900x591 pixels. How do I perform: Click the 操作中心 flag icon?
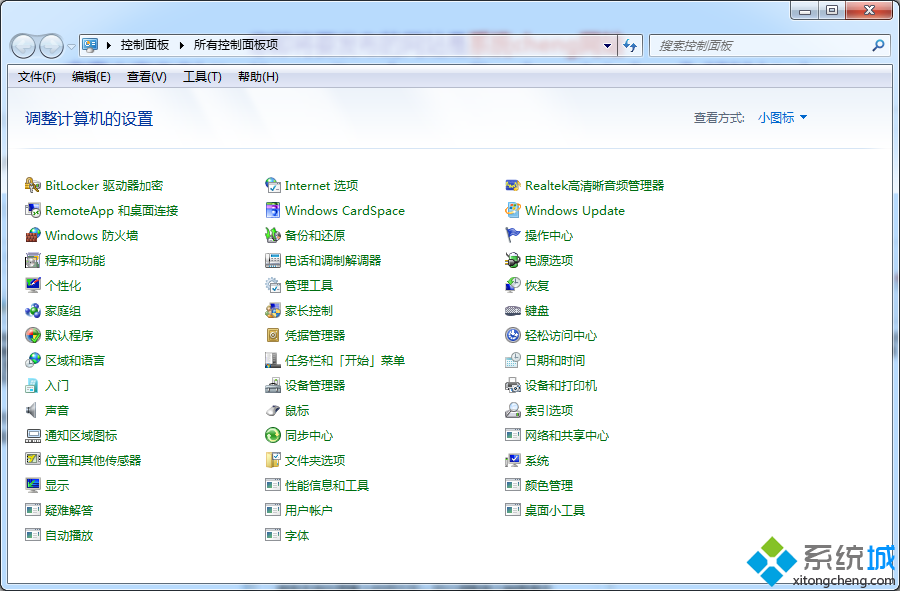pyautogui.click(x=513, y=235)
